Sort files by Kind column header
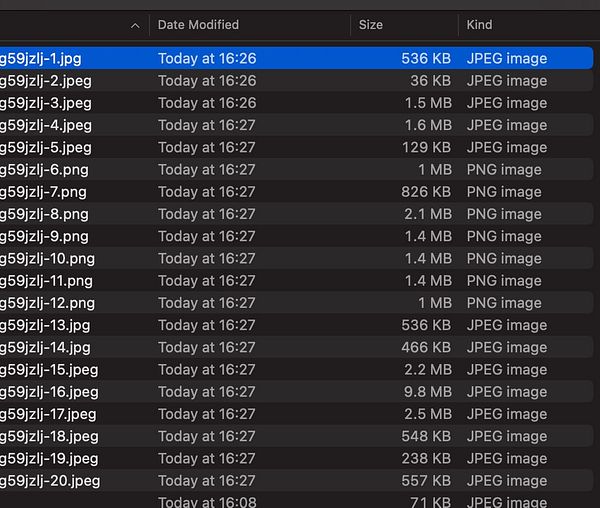The width and height of the screenshot is (600, 508). click(x=479, y=25)
